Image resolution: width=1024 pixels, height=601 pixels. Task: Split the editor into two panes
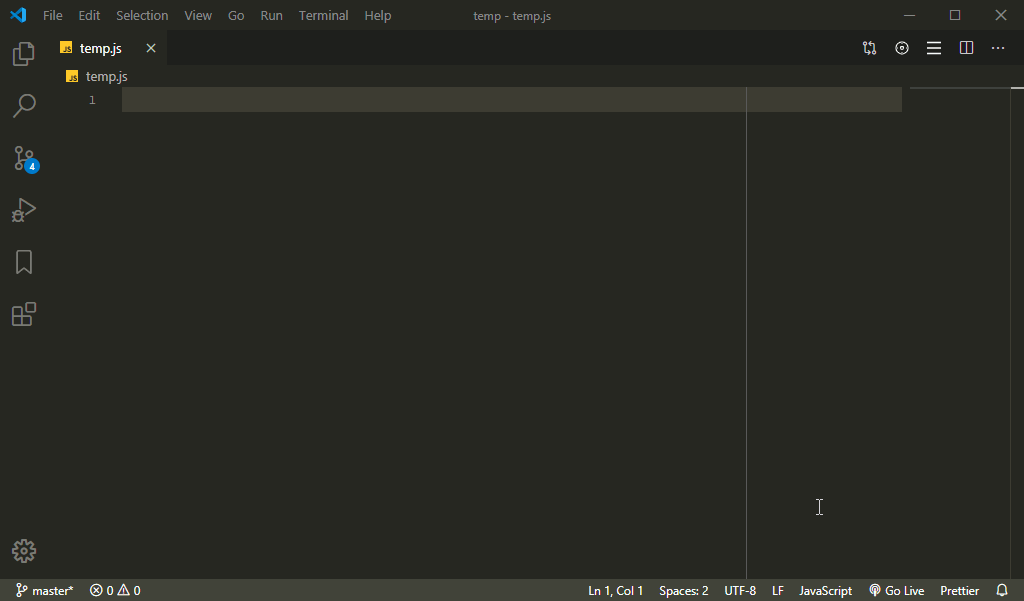(965, 47)
